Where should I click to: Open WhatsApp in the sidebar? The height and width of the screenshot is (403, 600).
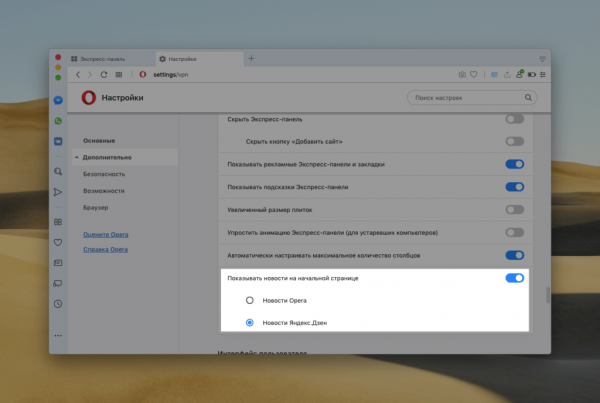58,121
